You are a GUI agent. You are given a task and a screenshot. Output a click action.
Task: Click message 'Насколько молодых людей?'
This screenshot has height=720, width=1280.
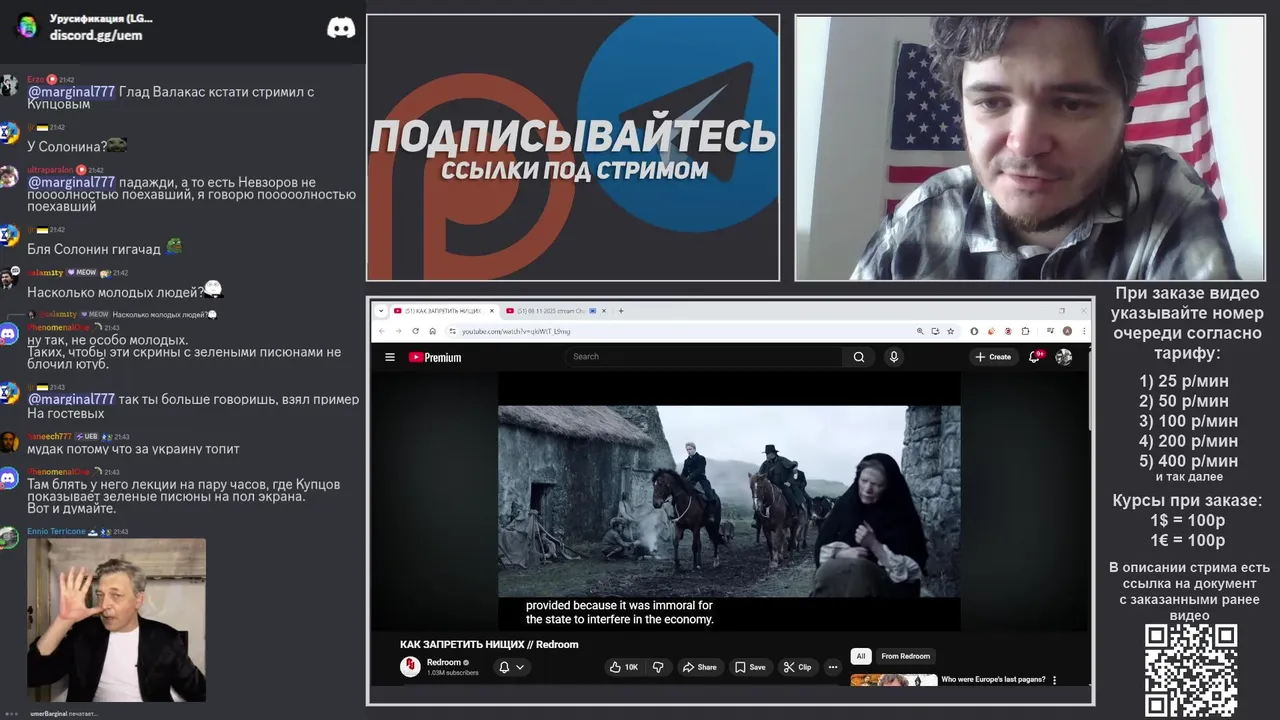(115, 292)
